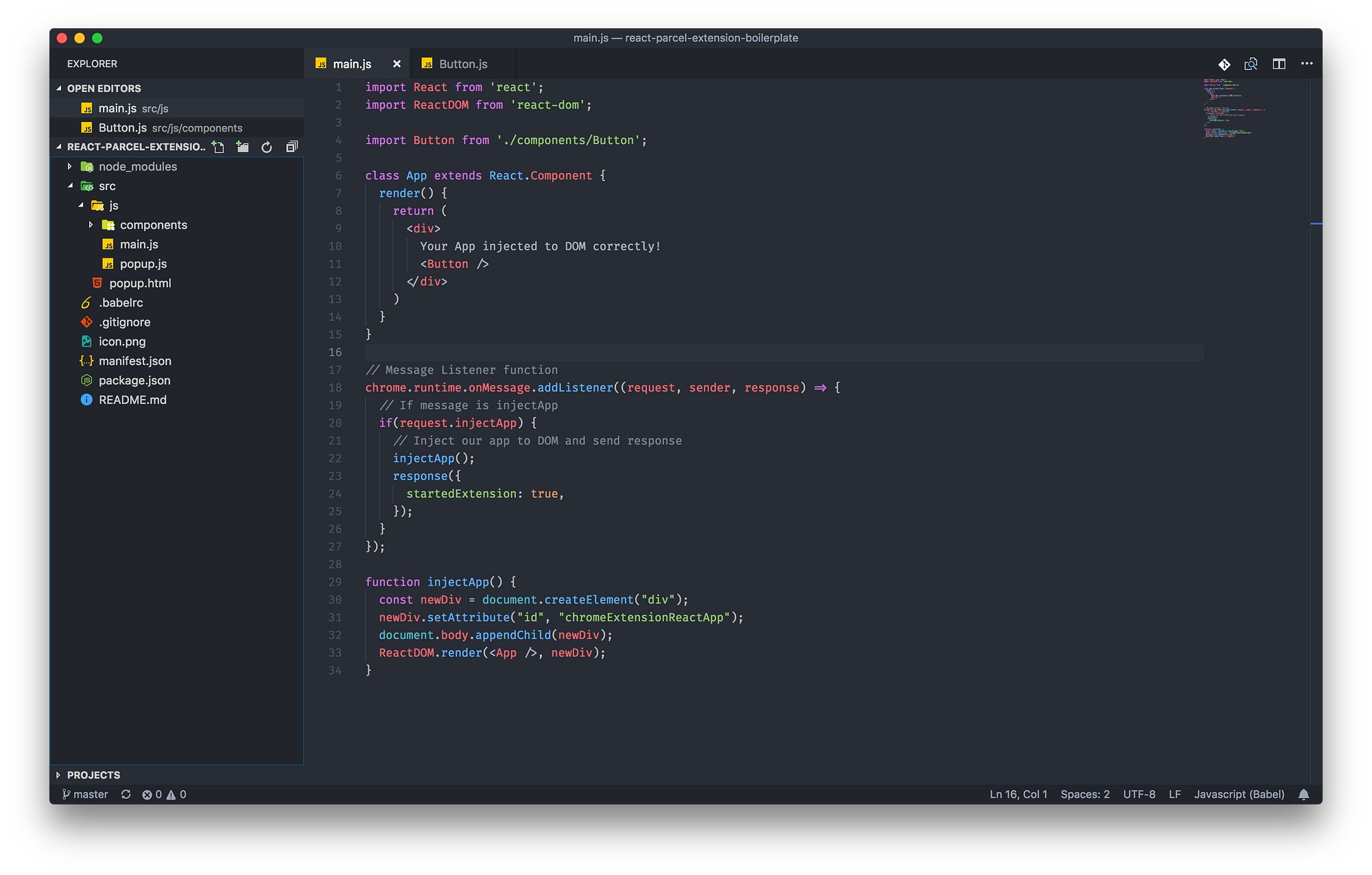Switch to the Button.js tab
The image size is (1372, 875).
[463, 64]
